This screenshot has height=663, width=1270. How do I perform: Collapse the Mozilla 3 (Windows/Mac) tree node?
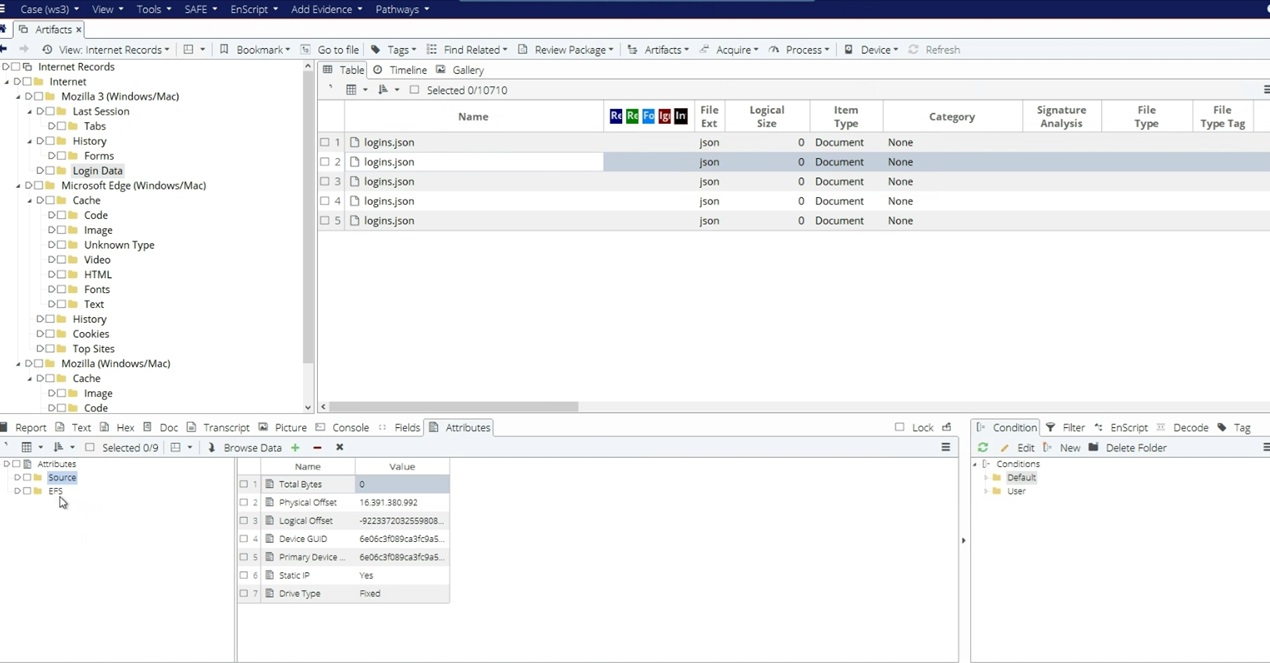18,97
